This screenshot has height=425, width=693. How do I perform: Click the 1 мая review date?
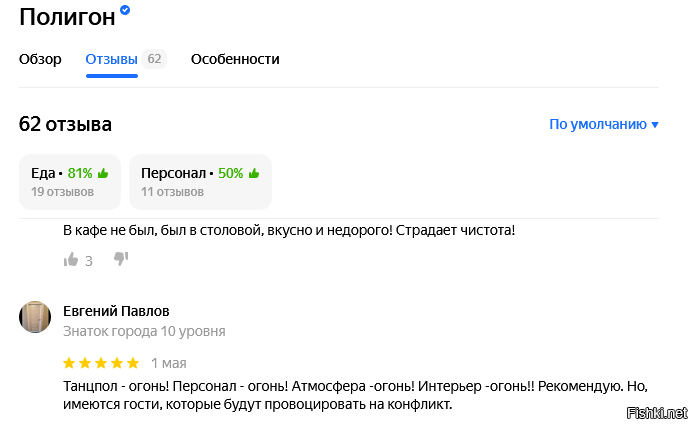point(169,363)
